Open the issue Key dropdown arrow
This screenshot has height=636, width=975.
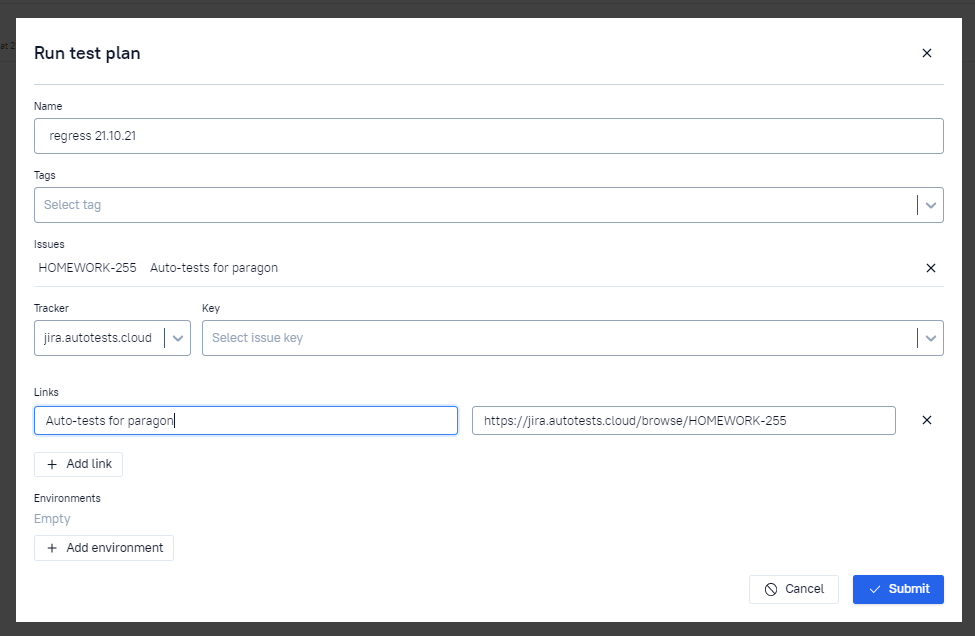[x=930, y=338]
